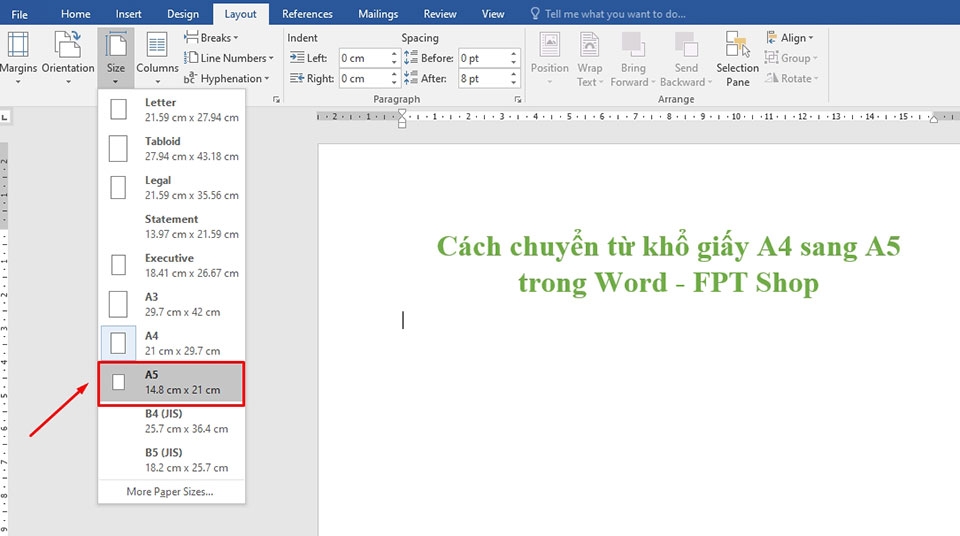Switch to the Insert tab
This screenshot has height=536, width=960.
(129, 13)
